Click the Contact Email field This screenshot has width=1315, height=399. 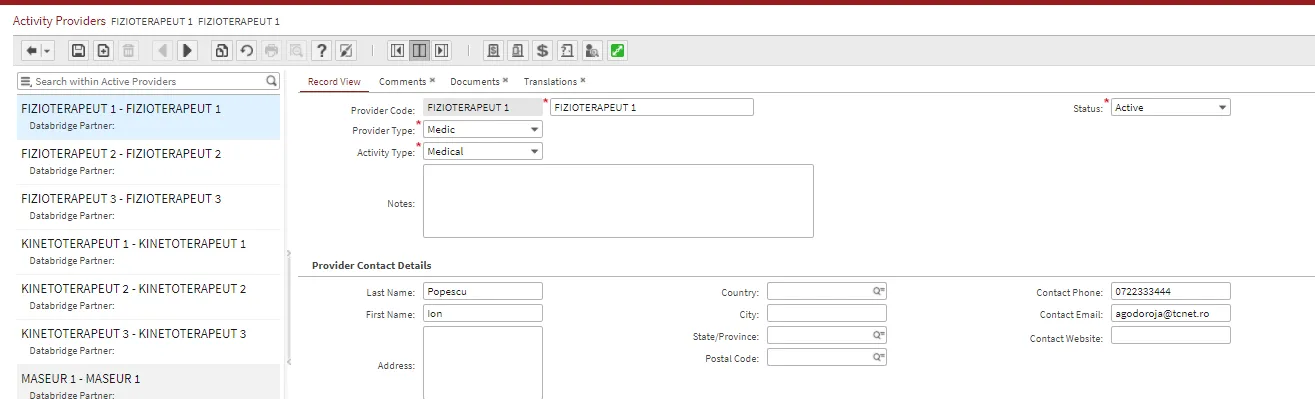[1171, 313]
